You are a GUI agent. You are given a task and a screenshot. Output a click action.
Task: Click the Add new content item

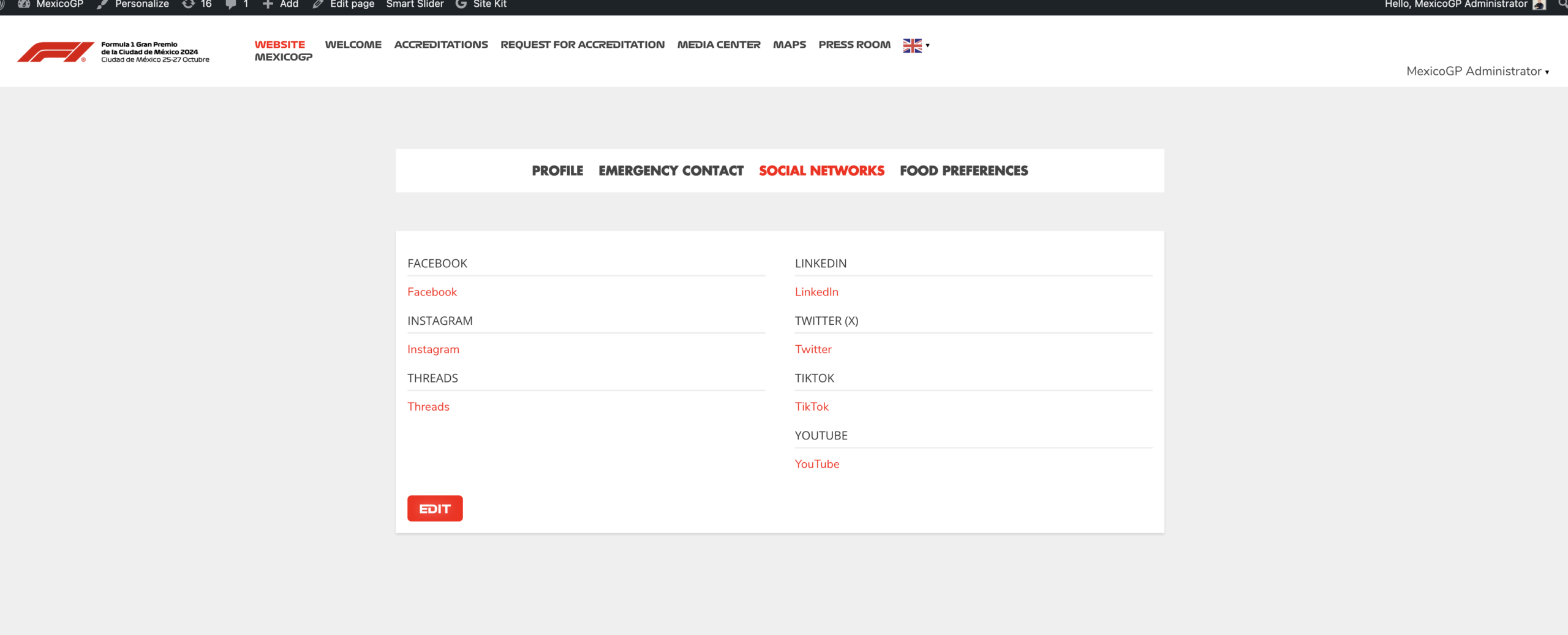coord(281,4)
